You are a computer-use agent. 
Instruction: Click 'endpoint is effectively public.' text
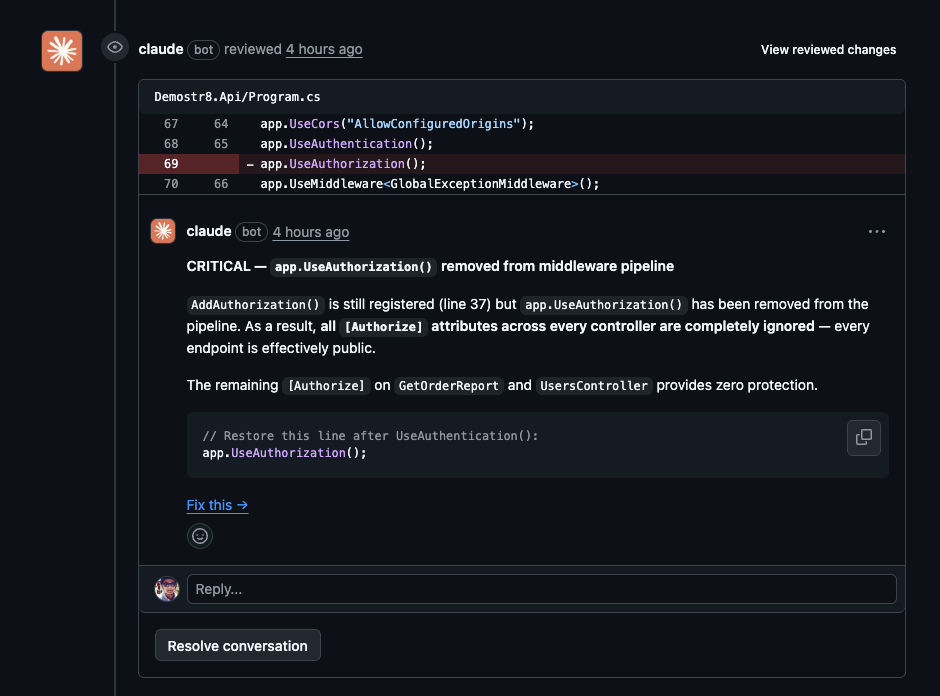281,348
